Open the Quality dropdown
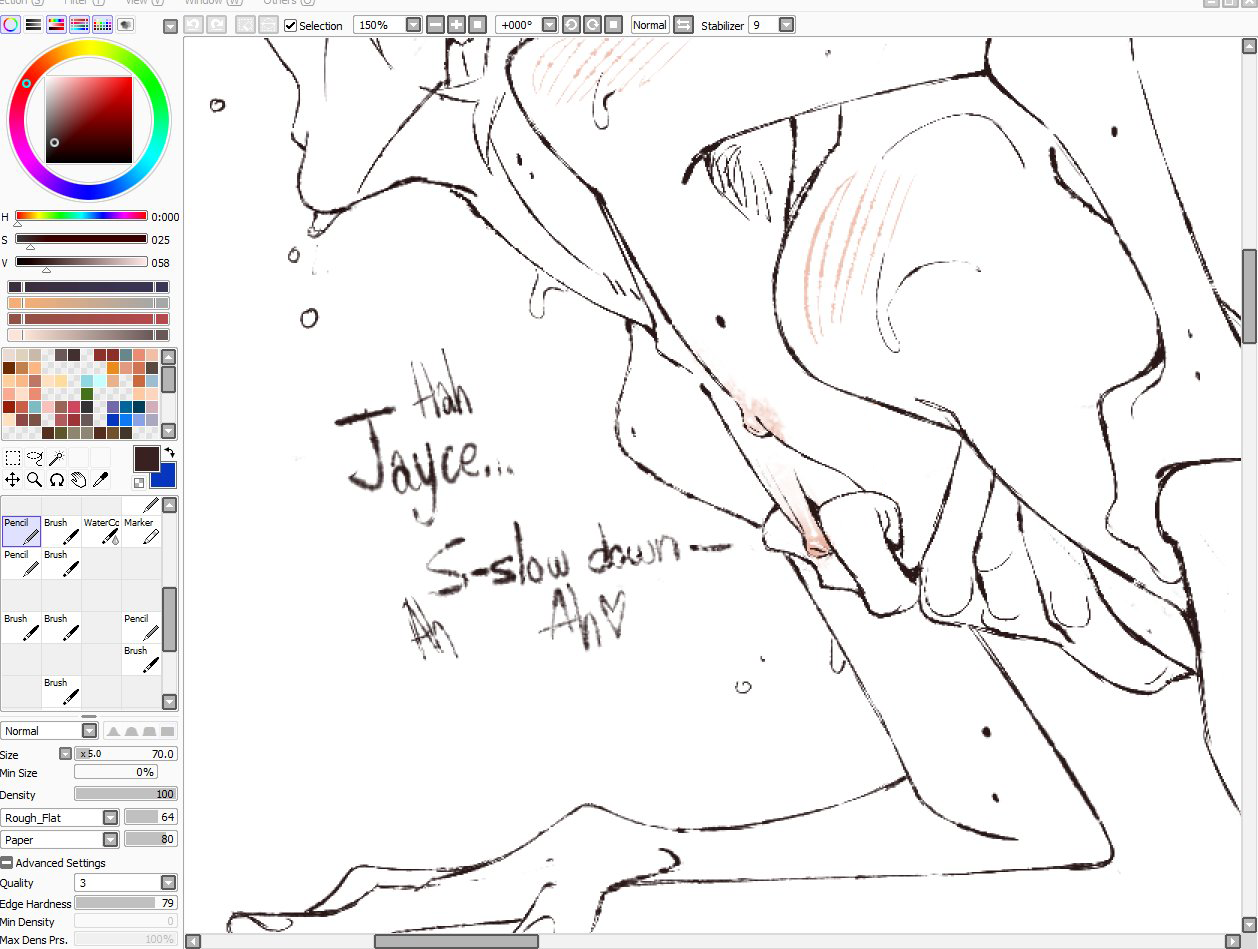 tap(168, 883)
